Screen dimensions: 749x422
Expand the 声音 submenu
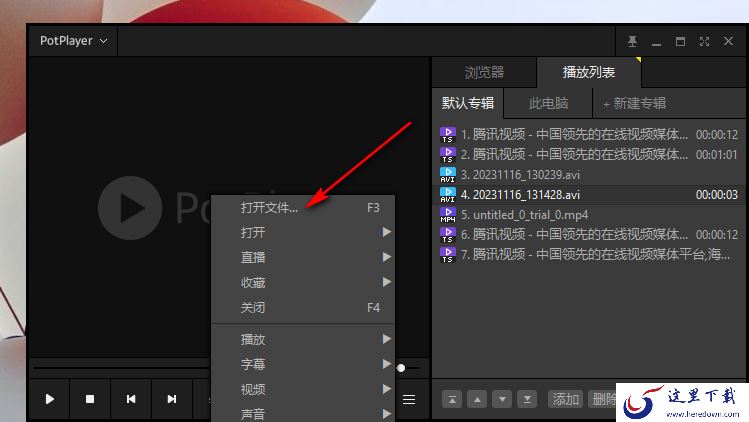(303, 412)
